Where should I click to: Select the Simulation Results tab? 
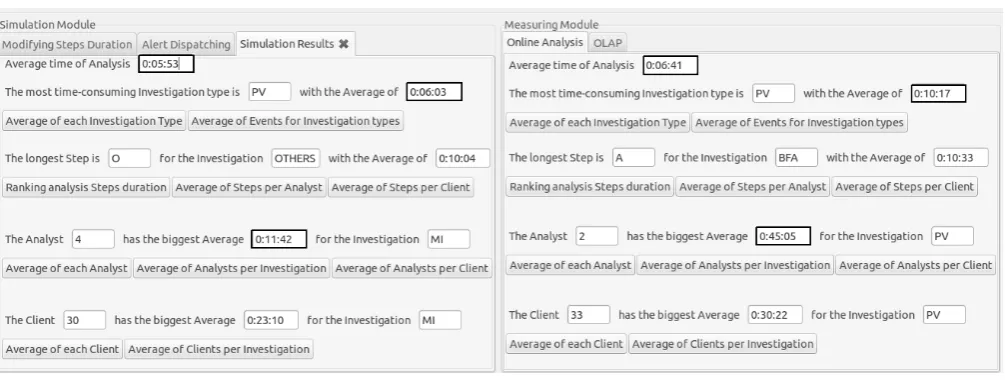(295, 44)
